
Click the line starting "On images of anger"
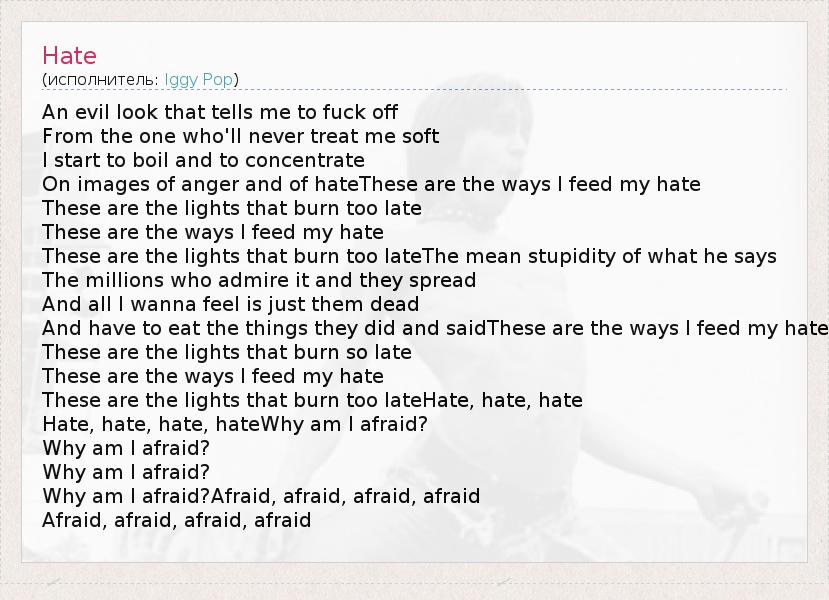pyautogui.click(x=200, y=184)
